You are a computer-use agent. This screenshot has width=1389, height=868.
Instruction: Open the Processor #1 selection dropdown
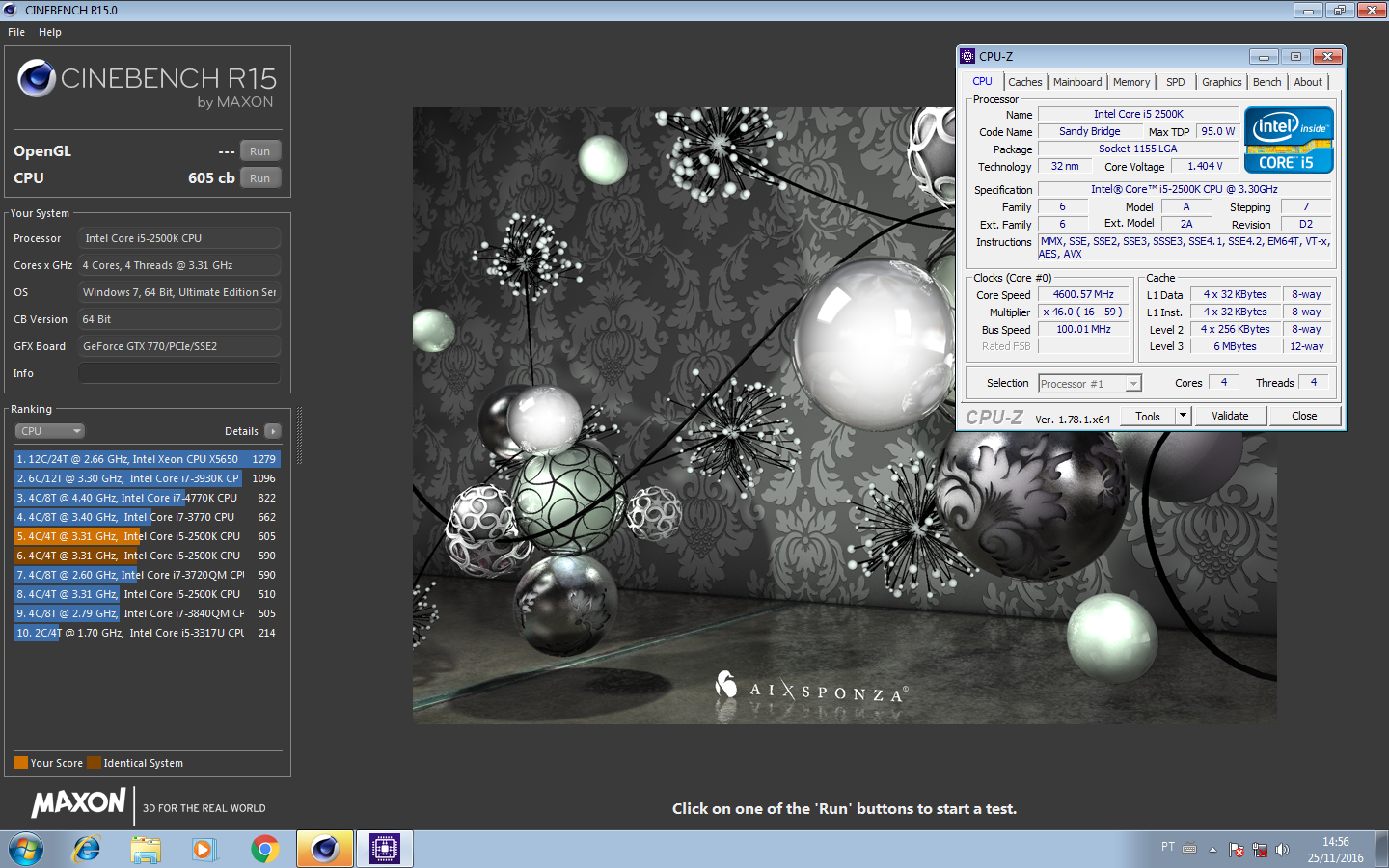click(x=1090, y=384)
